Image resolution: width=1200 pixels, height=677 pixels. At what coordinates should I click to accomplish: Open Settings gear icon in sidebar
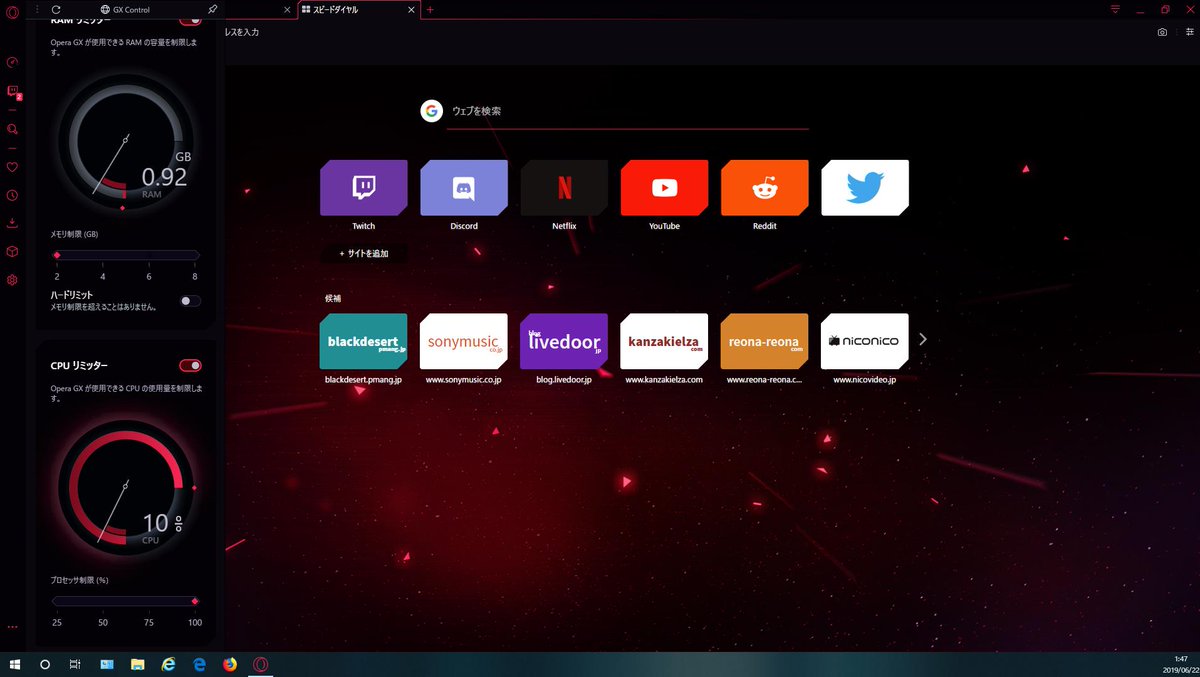pos(12,280)
